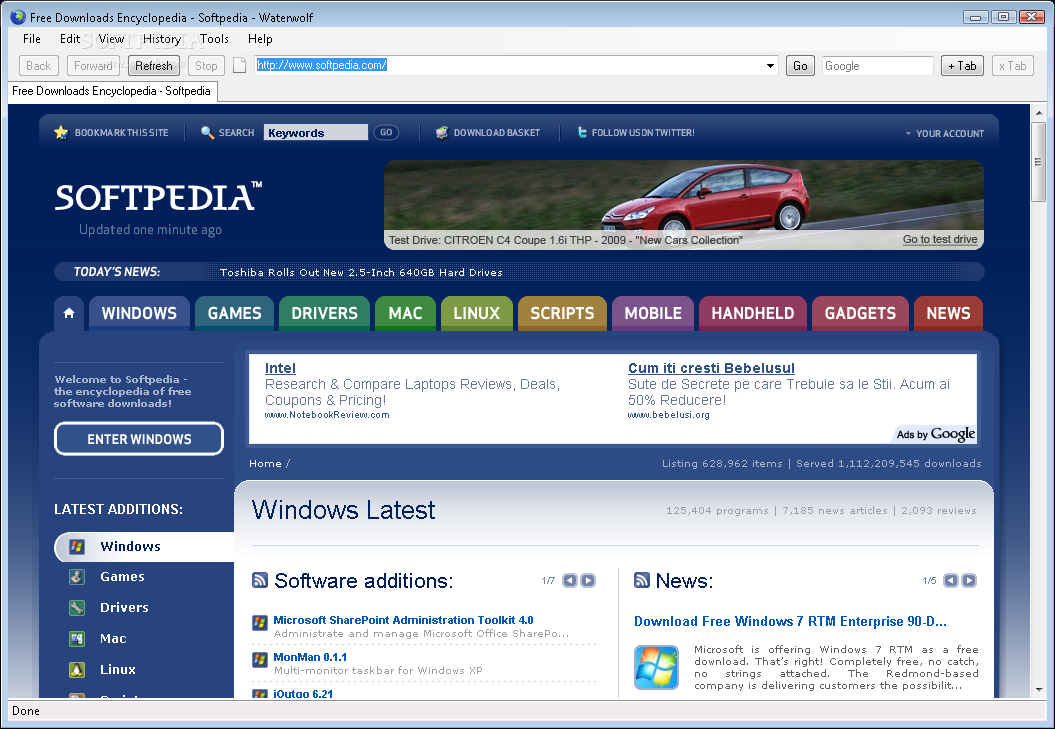Screen dimensions: 1055x729
Task: Open the GAMES category tab
Action: tap(234, 313)
